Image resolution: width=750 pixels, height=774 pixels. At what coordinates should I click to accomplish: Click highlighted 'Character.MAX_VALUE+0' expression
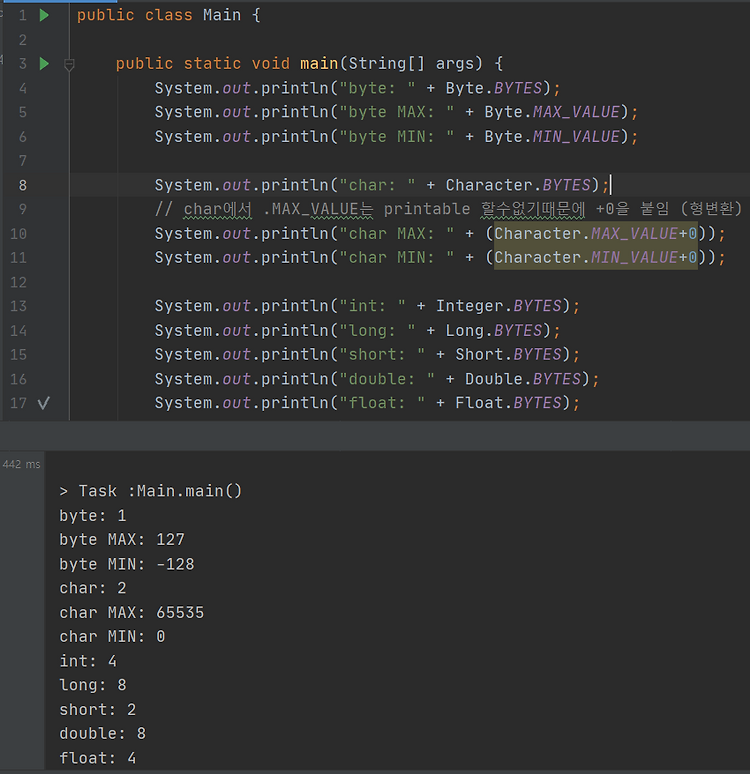tap(596, 233)
